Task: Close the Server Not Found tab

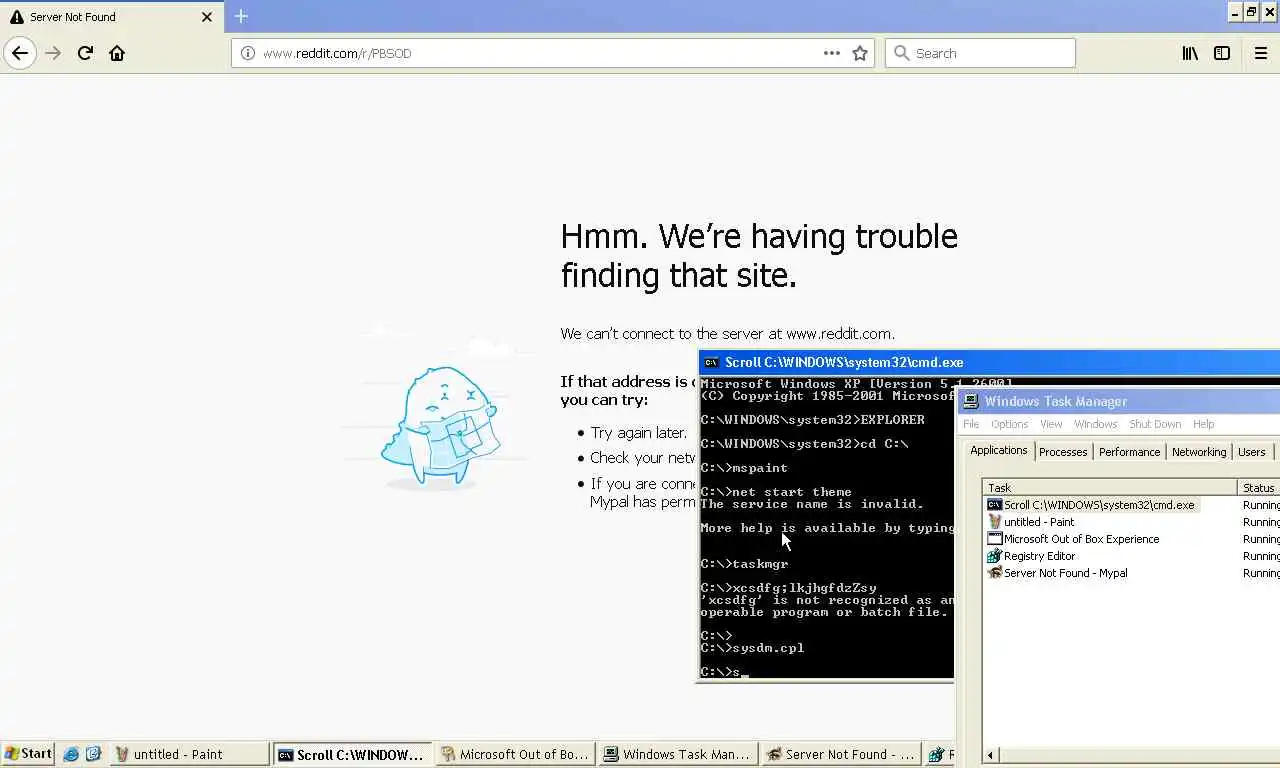Action: point(207,17)
